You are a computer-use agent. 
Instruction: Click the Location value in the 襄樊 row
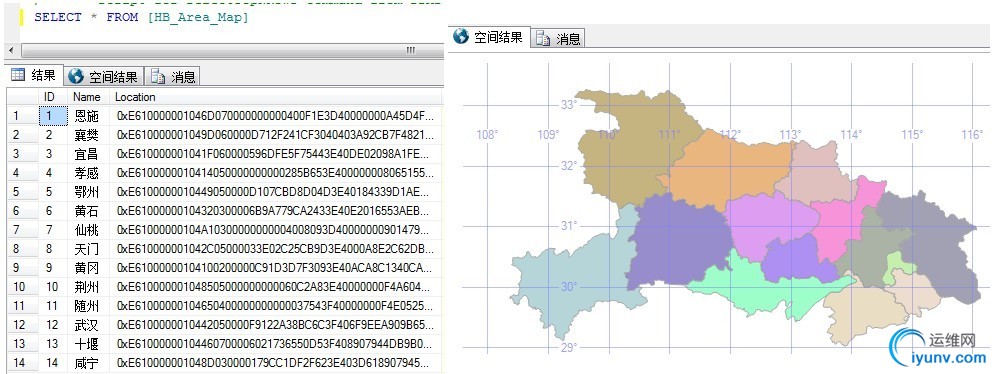pos(276,135)
